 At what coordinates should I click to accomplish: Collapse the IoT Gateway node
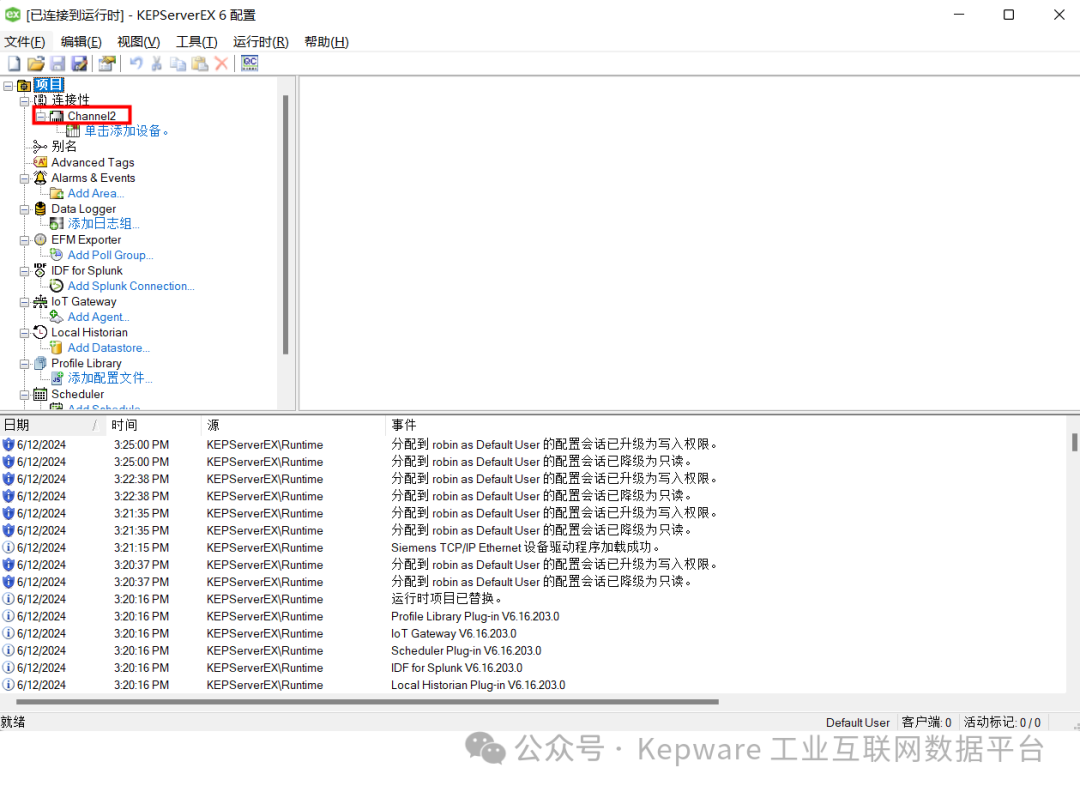coord(24,302)
